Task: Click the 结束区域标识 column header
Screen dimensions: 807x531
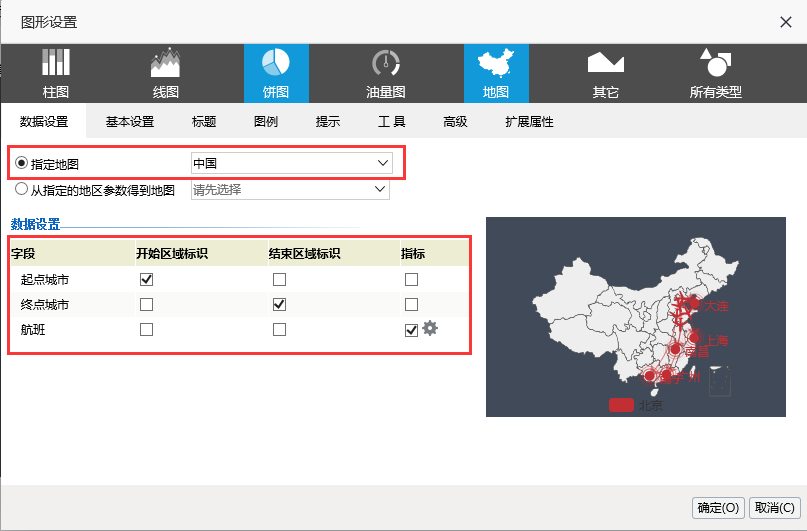Action: (x=334, y=254)
